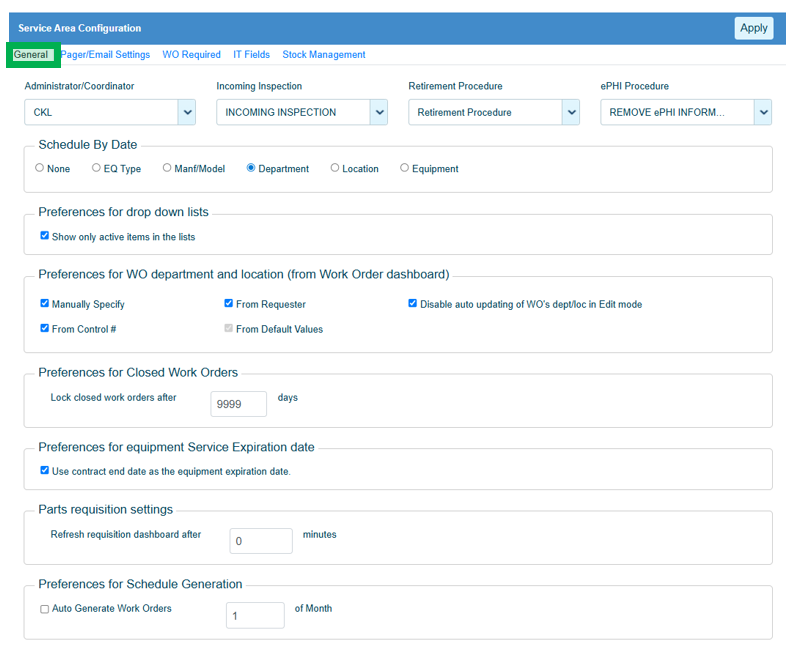Select the Location radio button
The image size is (786, 652).
335,168
